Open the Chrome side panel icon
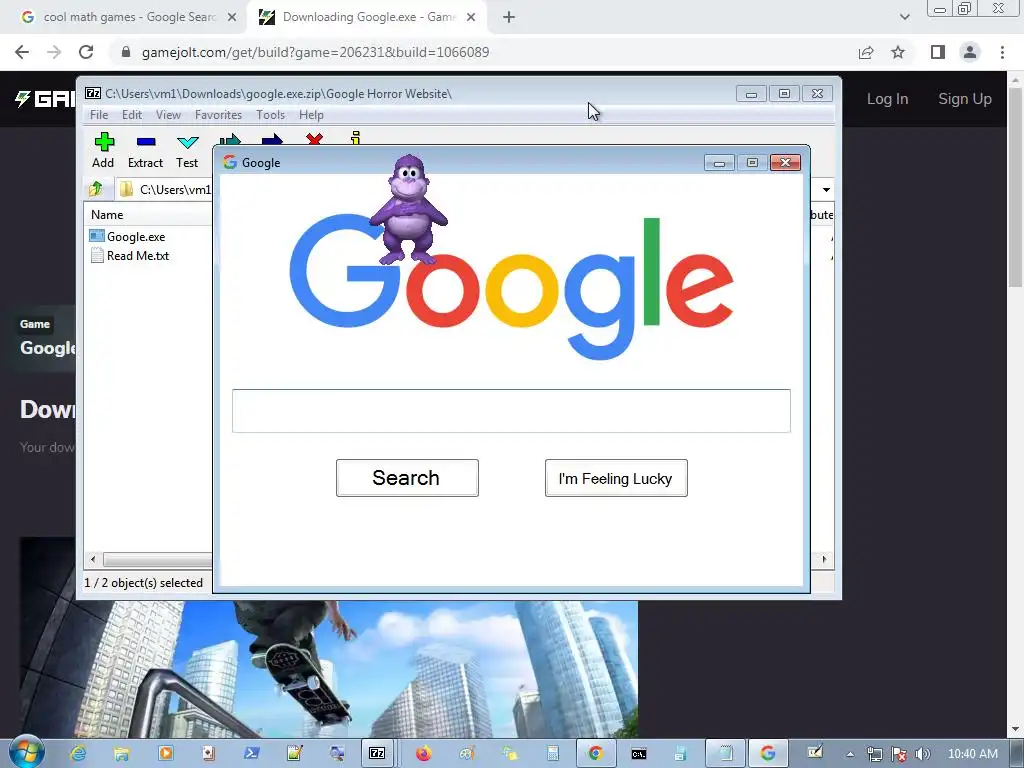The height and width of the screenshot is (768, 1024). coord(938,52)
